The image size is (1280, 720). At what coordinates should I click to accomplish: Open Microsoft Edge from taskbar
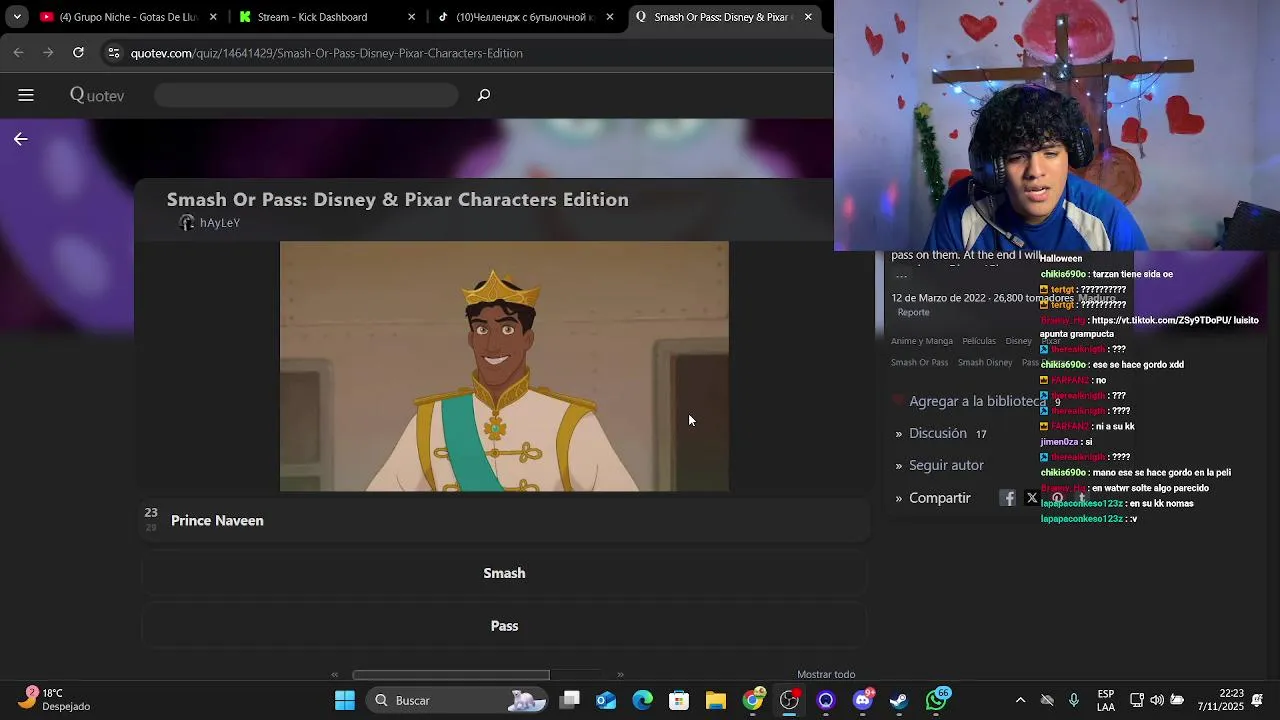point(642,700)
